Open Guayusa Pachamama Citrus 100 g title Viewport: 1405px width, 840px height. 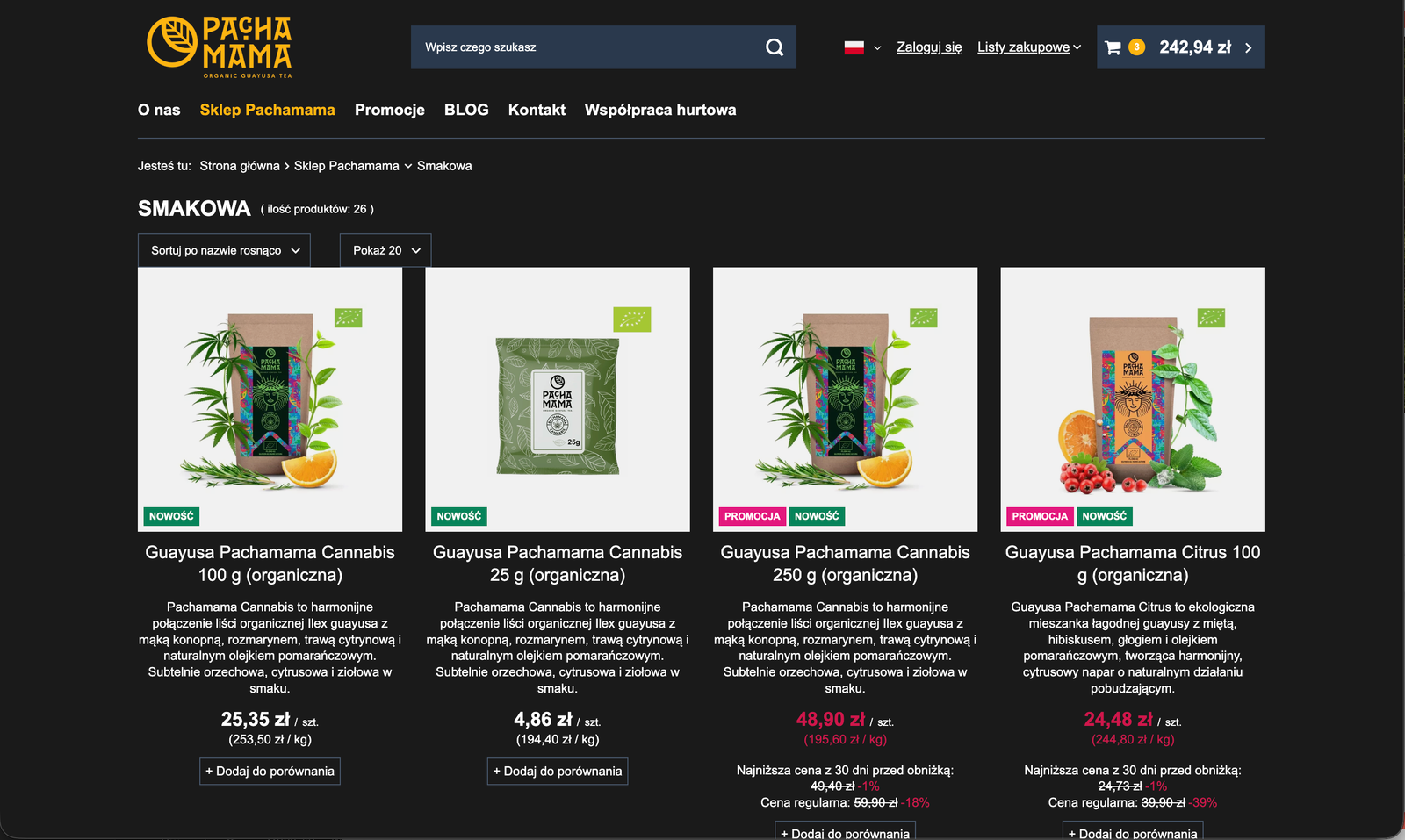coord(1133,564)
